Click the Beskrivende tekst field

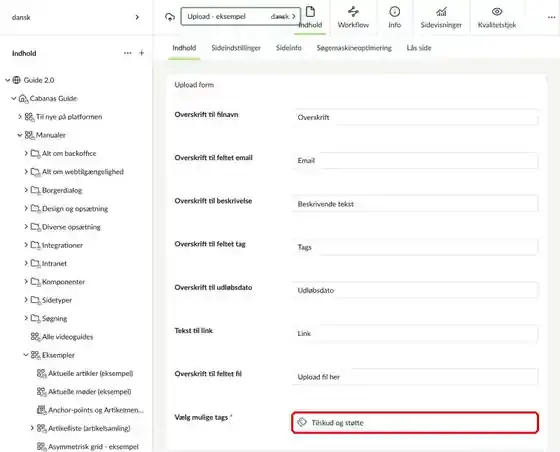pos(415,204)
